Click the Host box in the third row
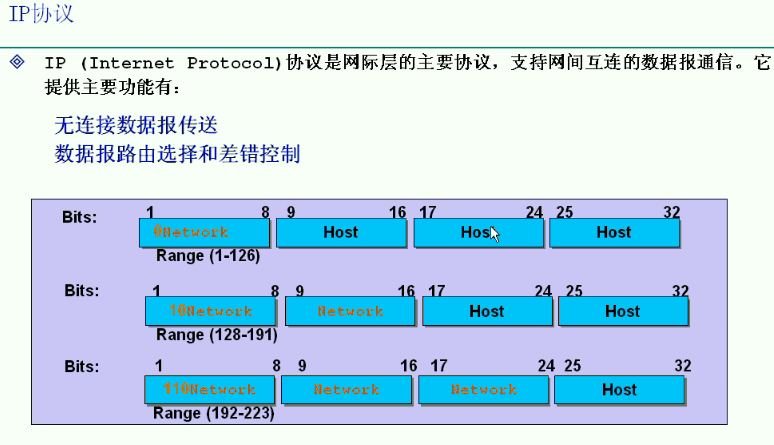774x445 pixels. pyautogui.click(x=619, y=390)
